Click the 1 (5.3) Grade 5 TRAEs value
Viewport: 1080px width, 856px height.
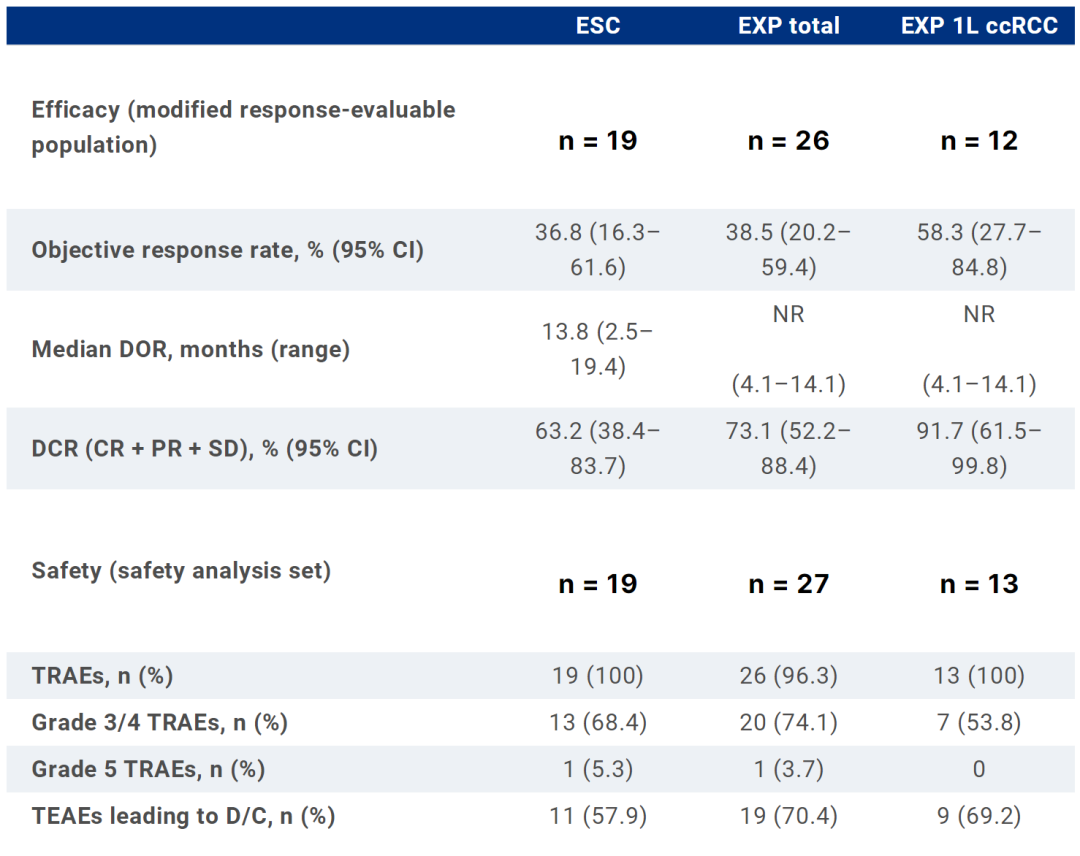[x=598, y=770]
